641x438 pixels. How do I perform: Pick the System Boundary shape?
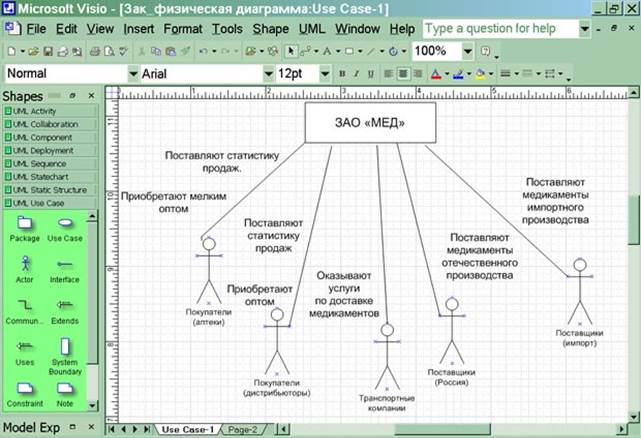tap(65, 356)
